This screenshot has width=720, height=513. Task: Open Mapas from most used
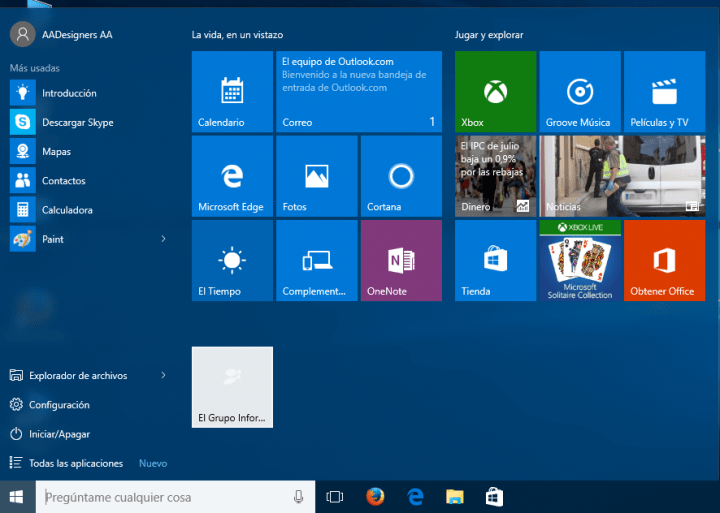click(88, 152)
